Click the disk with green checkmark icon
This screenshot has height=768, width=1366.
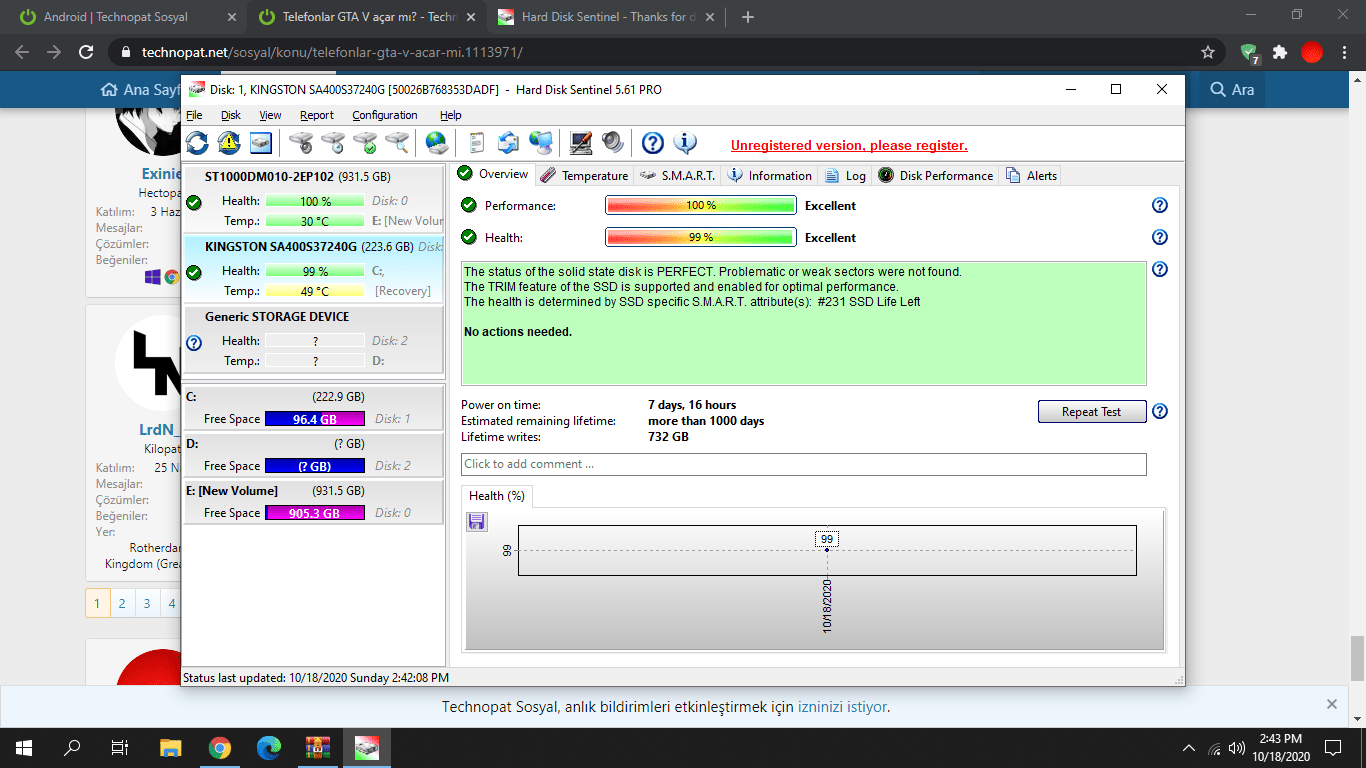[x=365, y=143]
